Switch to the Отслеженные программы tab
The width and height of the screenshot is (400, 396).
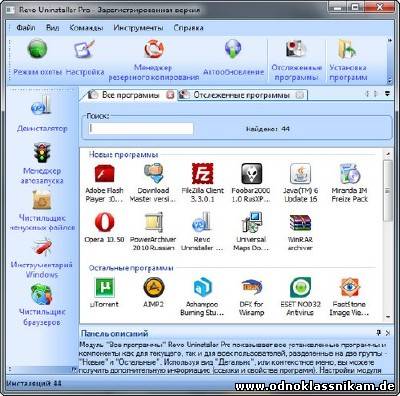242,95
